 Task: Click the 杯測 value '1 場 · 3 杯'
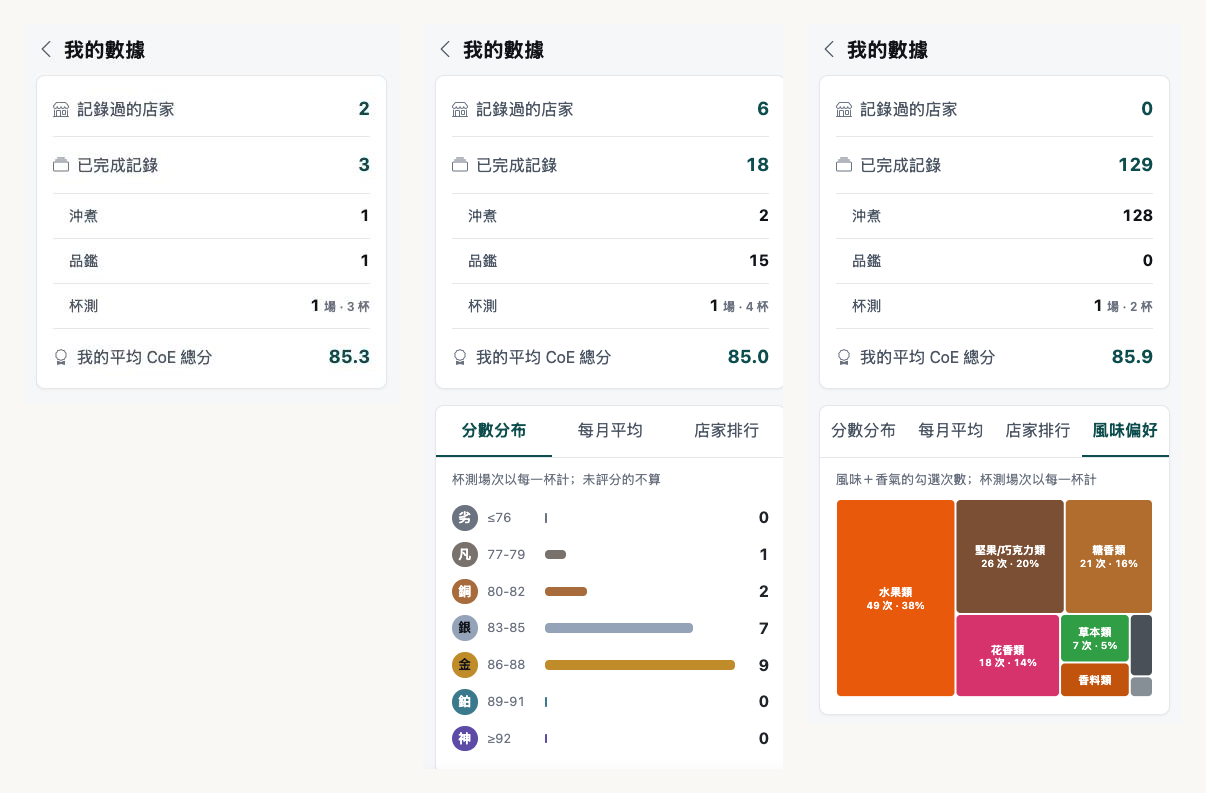coord(340,306)
